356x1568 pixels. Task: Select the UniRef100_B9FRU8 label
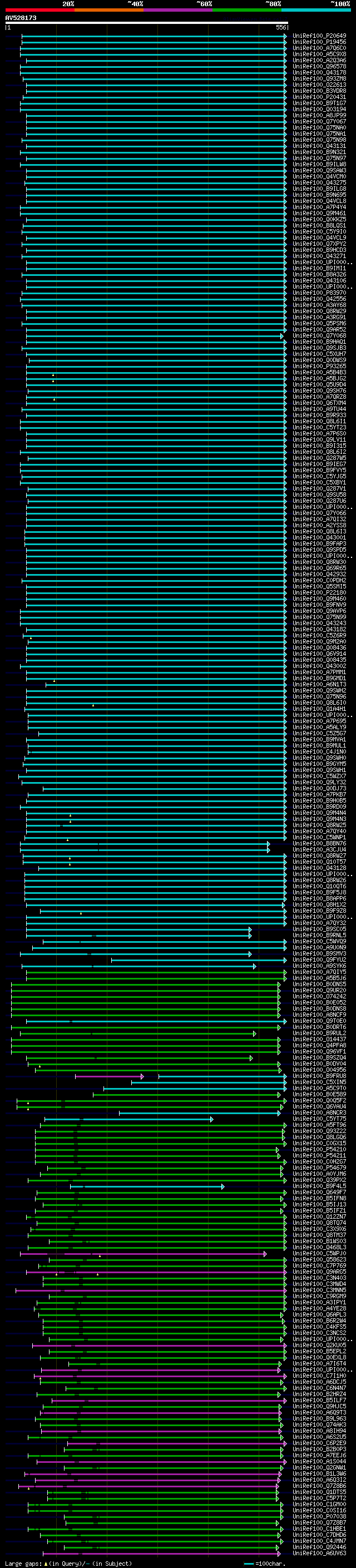point(319,1076)
